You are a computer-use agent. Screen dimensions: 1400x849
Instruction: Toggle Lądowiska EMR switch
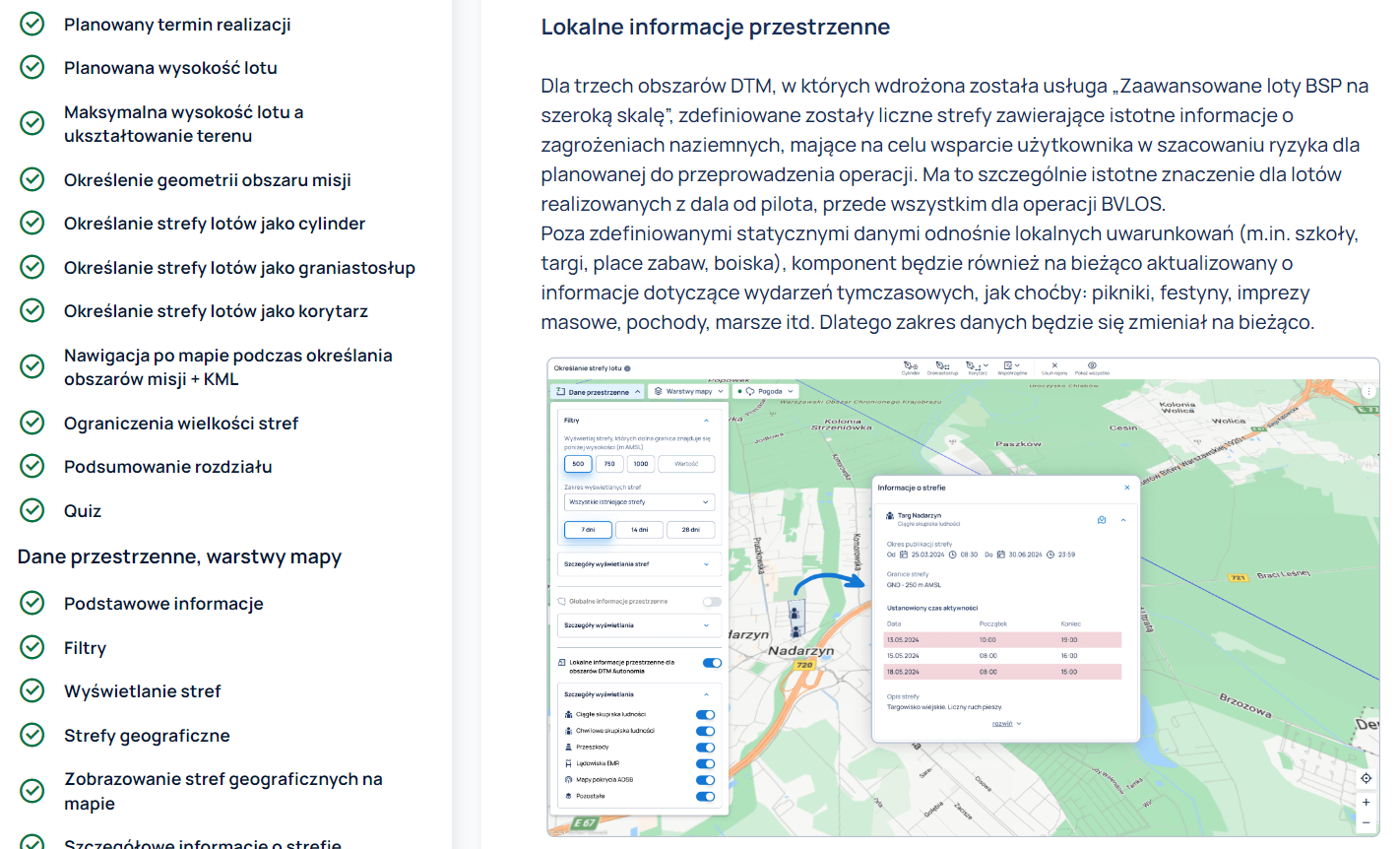705,763
